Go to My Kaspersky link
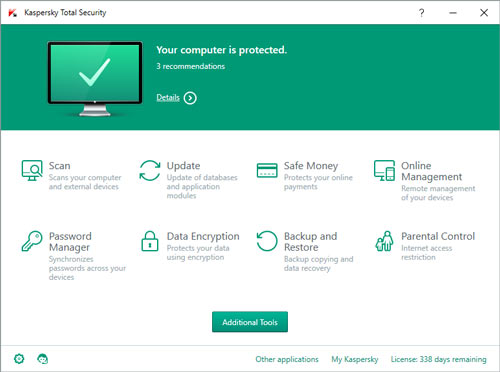500x372 pixels. (355, 359)
